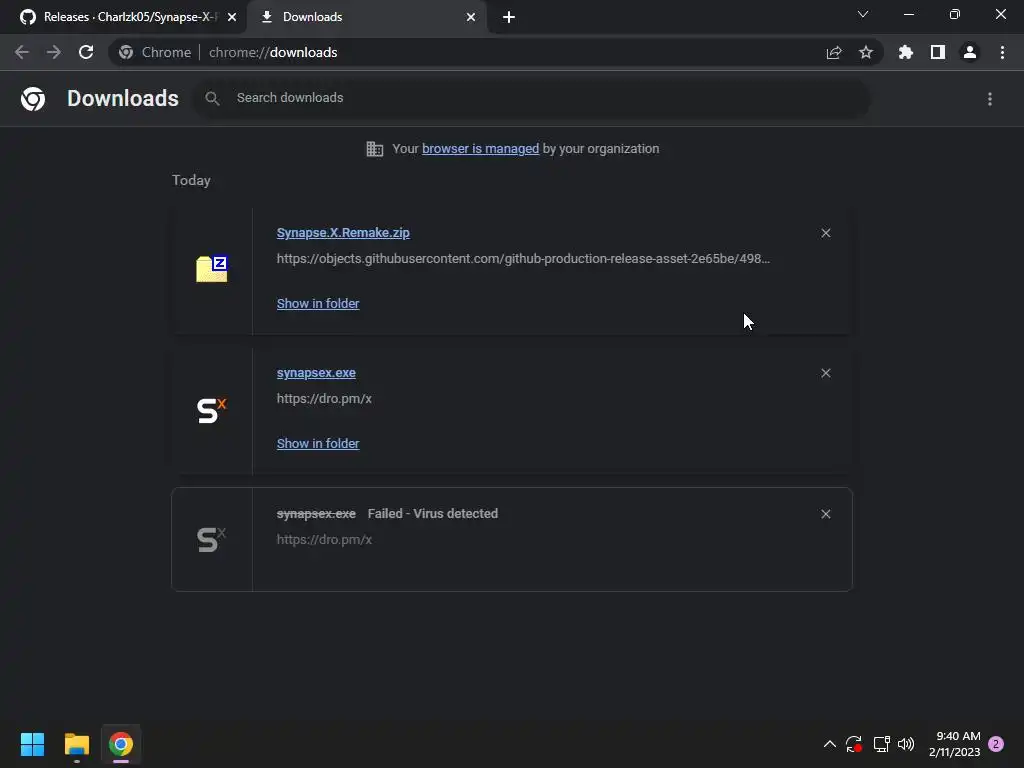Open the tab search dropdown chevron
This screenshot has height=768, width=1024.
tap(863, 14)
